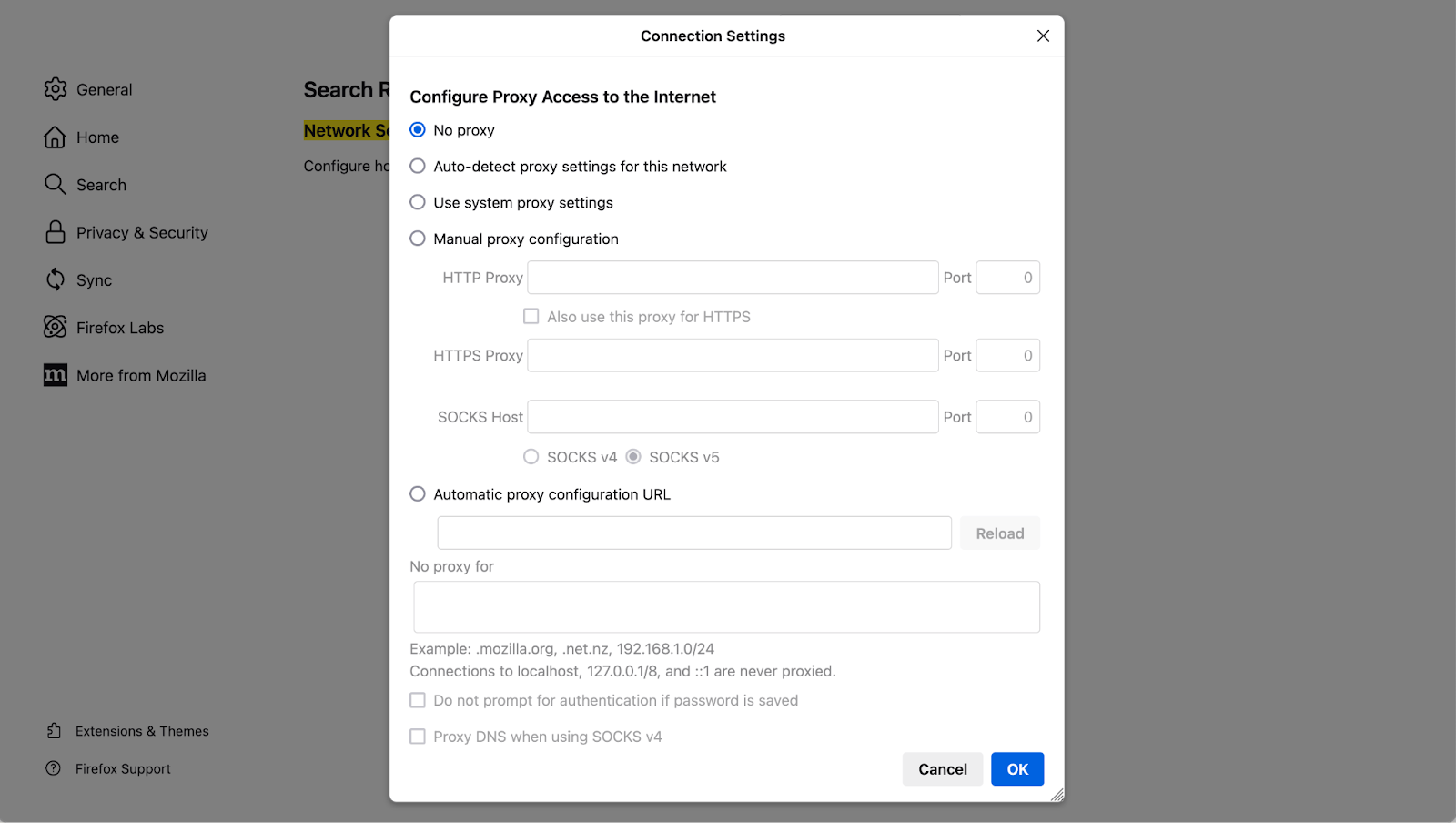Image resolution: width=1456 pixels, height=823 pixels.
Task: Select Automatic proxy configuration URL option
Action: 418,494
